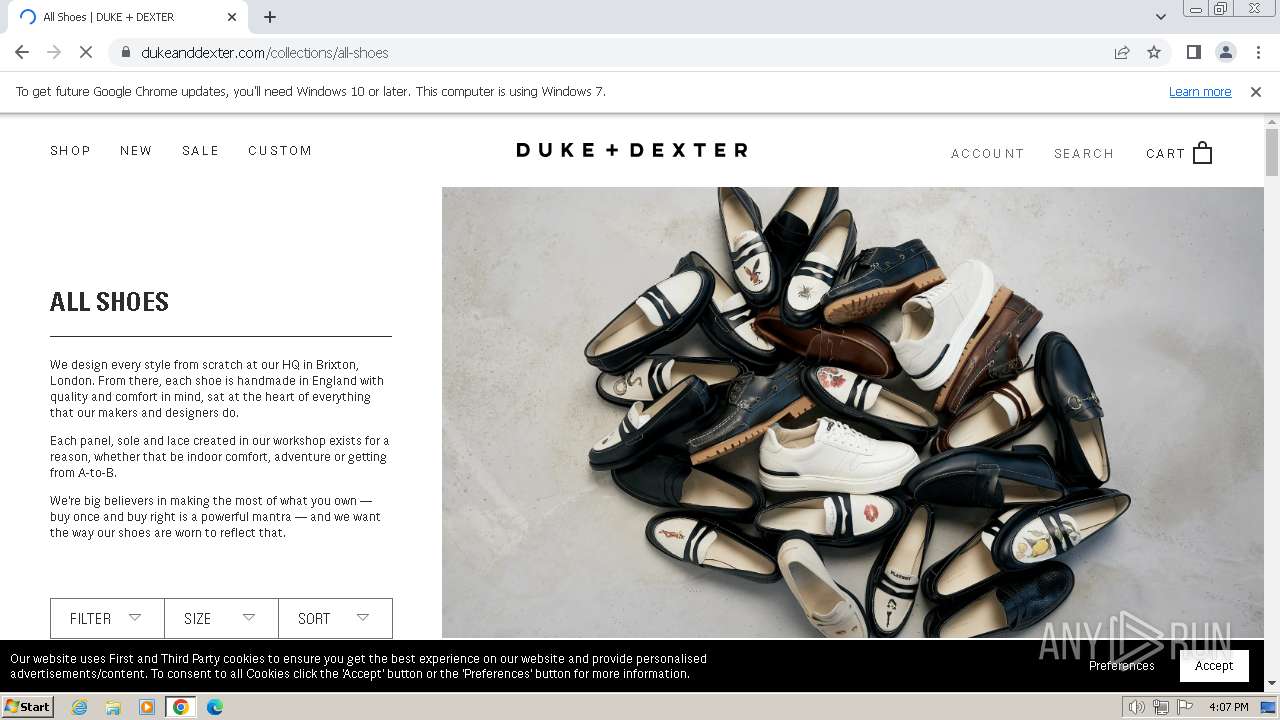Select the ALL SHOES heading
This screenshot has width=1280, height=720.
click(x=110, y=302)
